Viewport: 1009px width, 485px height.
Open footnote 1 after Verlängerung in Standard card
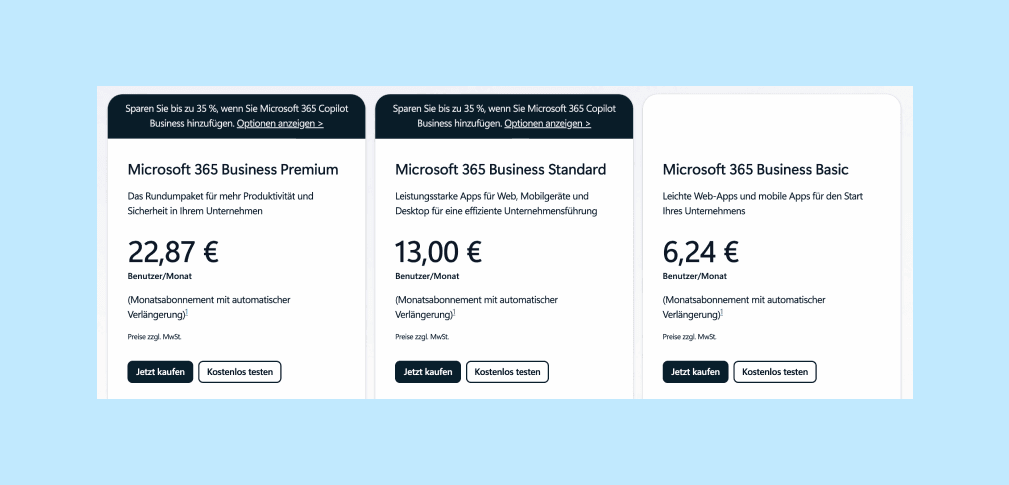[x=454, y=313]
